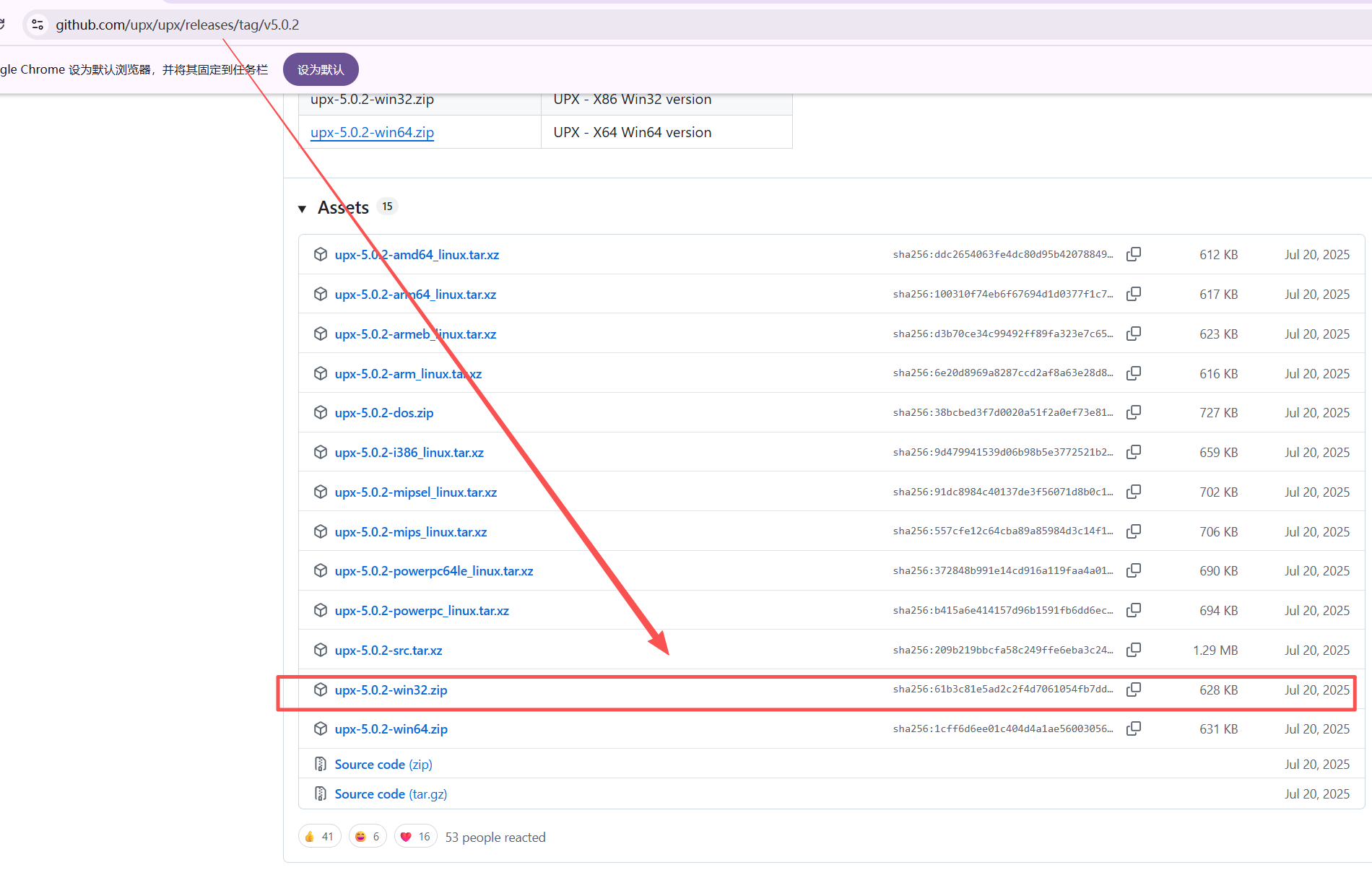Copy sha256 of upx-5.0.2-powerpc64le_linux.tar.xz

point(1134,570)
